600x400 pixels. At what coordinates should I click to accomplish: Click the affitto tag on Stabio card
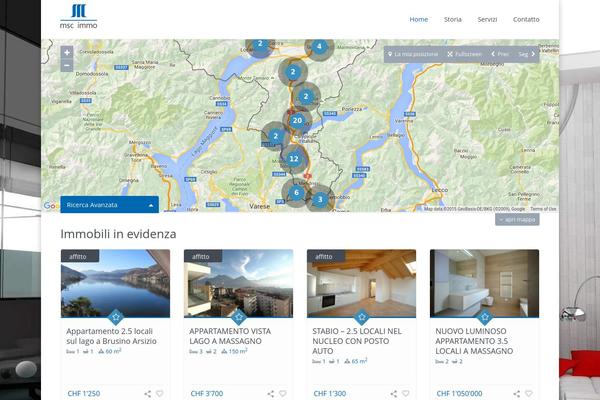(x=326, y=256)
